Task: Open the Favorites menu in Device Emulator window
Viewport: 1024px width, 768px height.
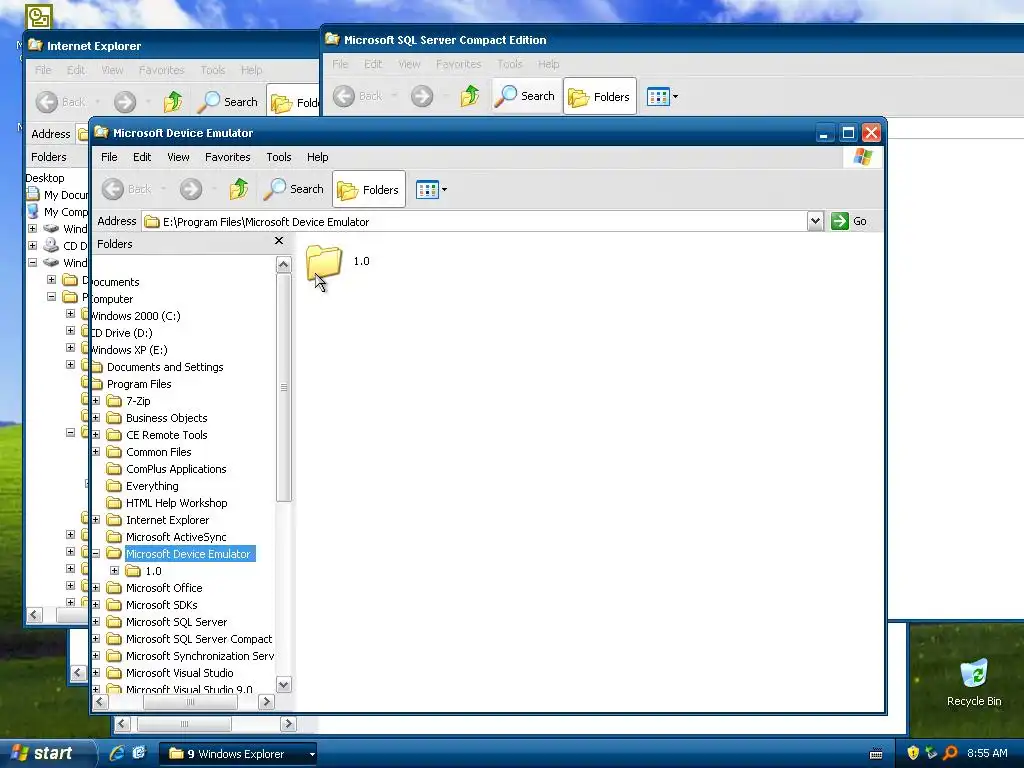Action: [227, 157]
